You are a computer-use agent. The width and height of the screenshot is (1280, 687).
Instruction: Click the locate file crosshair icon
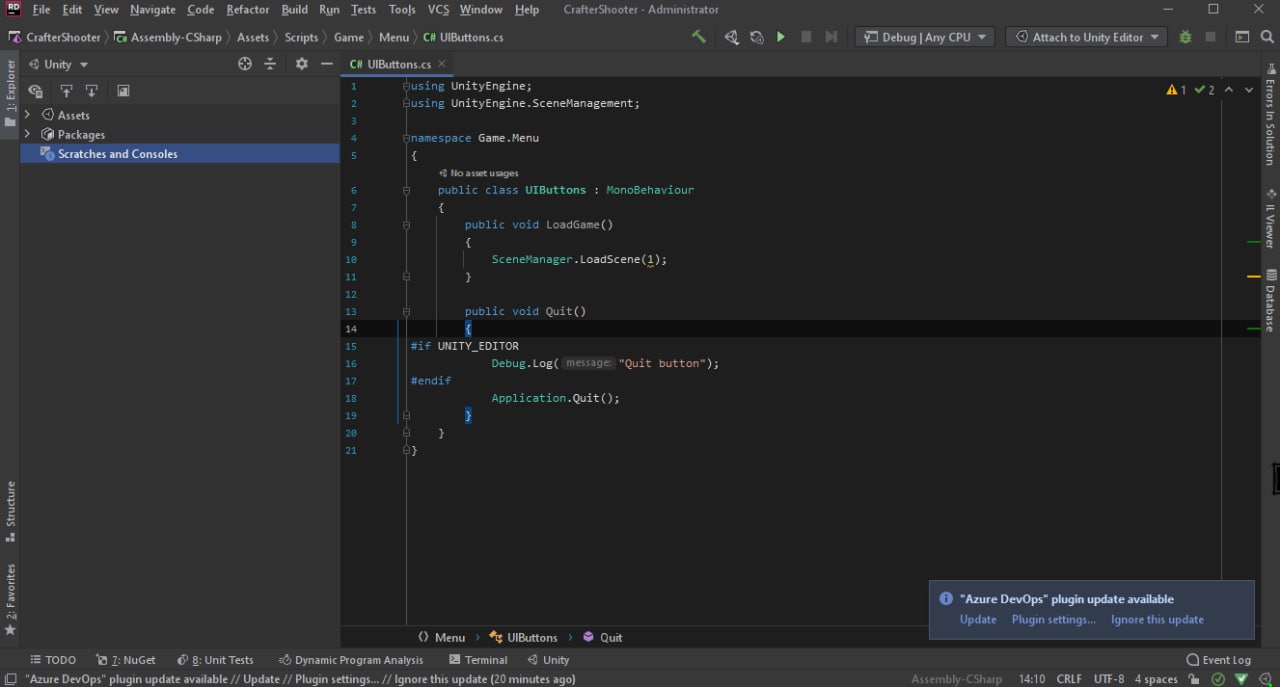tap(245, 64)
